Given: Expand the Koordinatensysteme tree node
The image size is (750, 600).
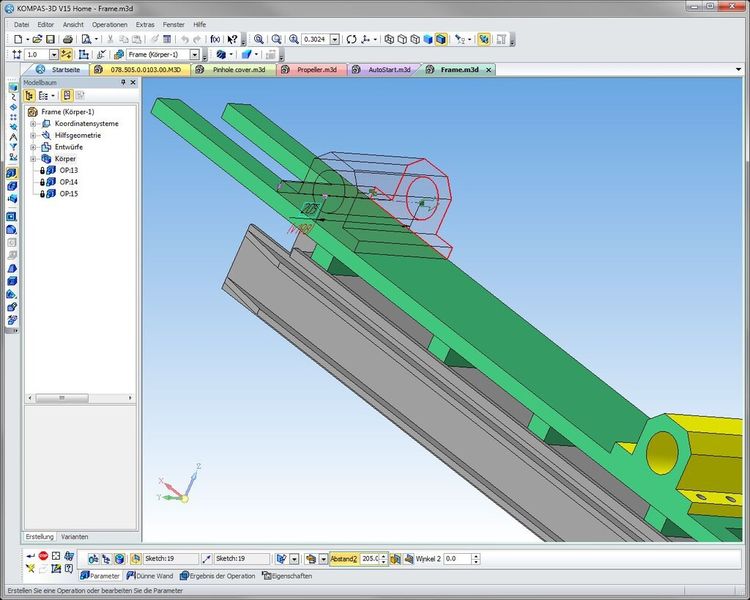Looking at the screenshot, I should click(x=33, y=123).
